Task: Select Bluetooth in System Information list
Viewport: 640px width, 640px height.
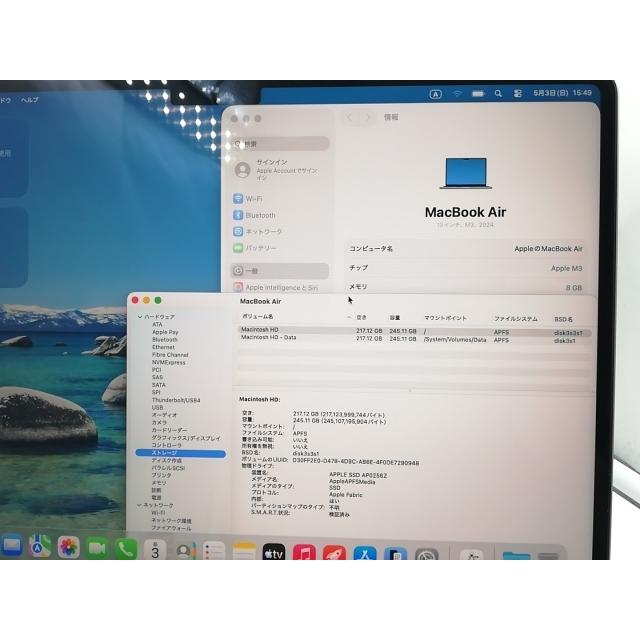Action: click(164, 340)
